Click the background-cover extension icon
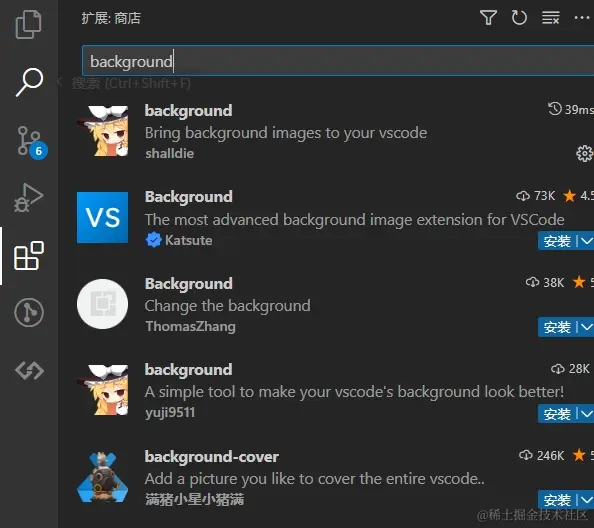594x528 pixels. [x=103, y=477]
